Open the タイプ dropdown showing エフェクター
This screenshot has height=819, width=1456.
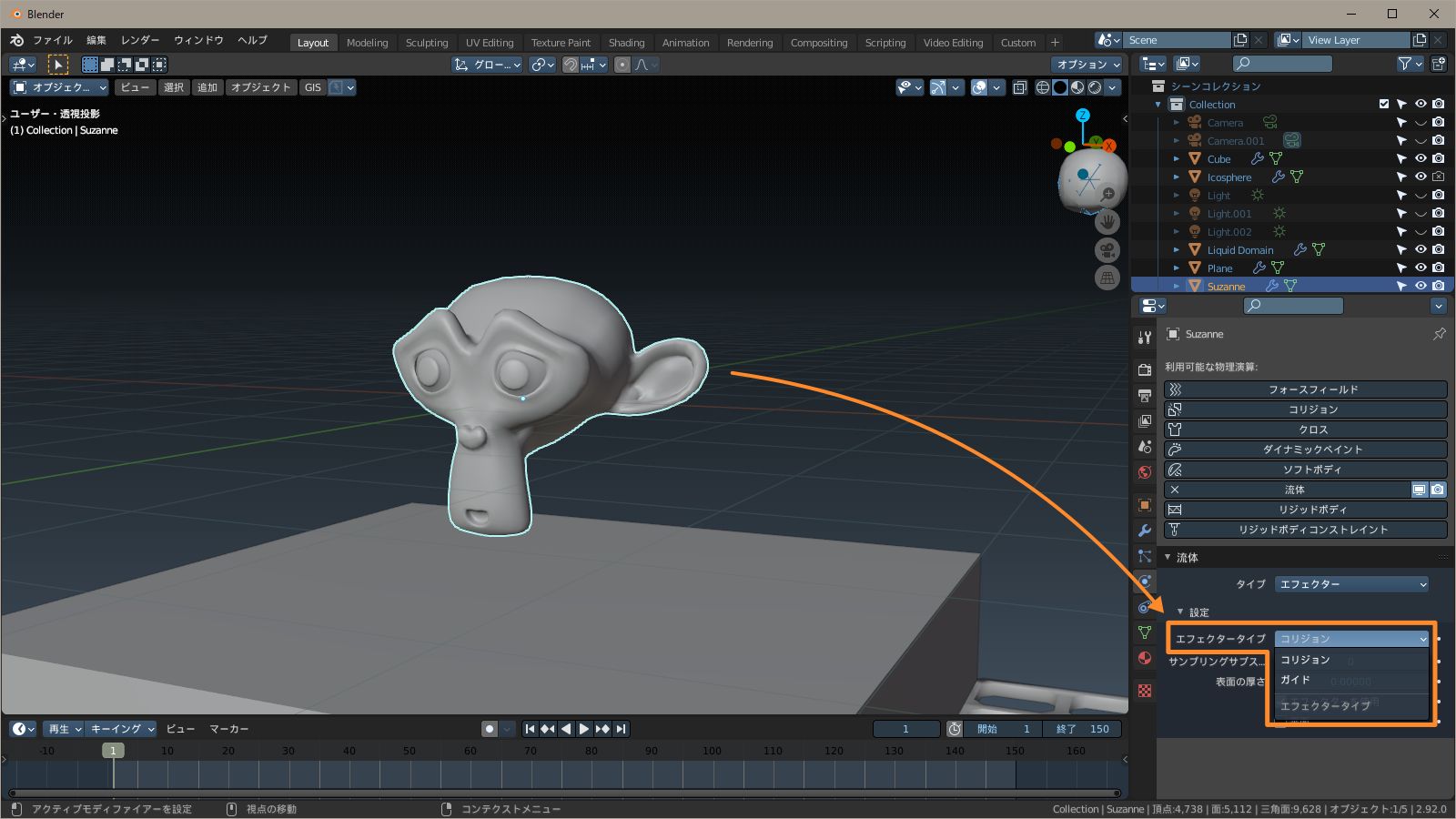(1351, 584)
